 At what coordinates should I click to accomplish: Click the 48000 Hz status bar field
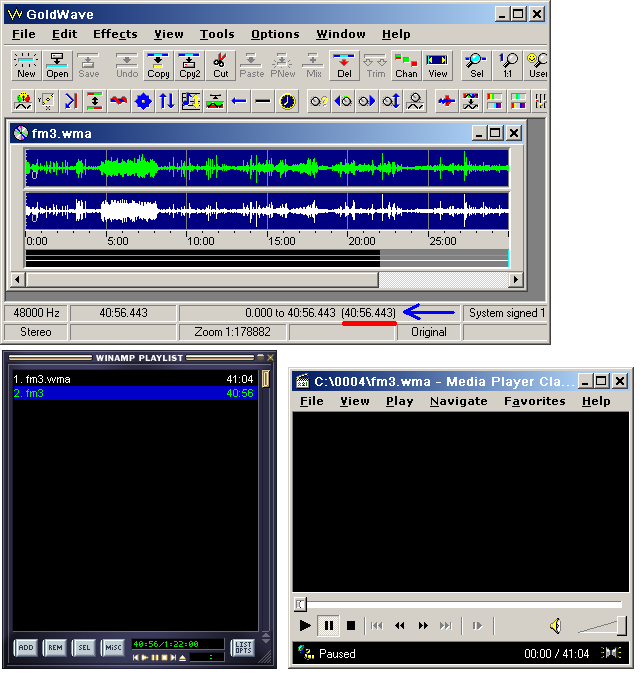[36, 313]
